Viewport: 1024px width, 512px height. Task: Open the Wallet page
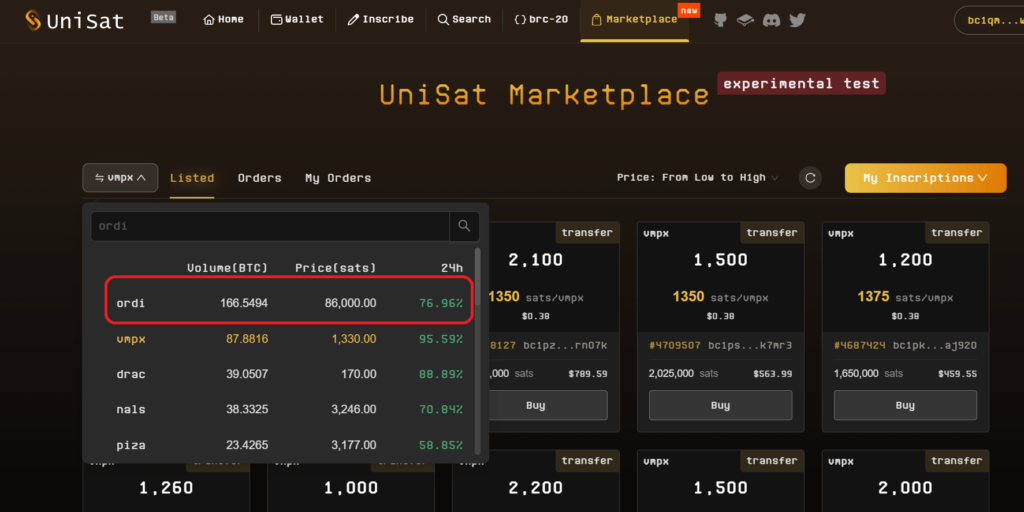tap(297, 20)
